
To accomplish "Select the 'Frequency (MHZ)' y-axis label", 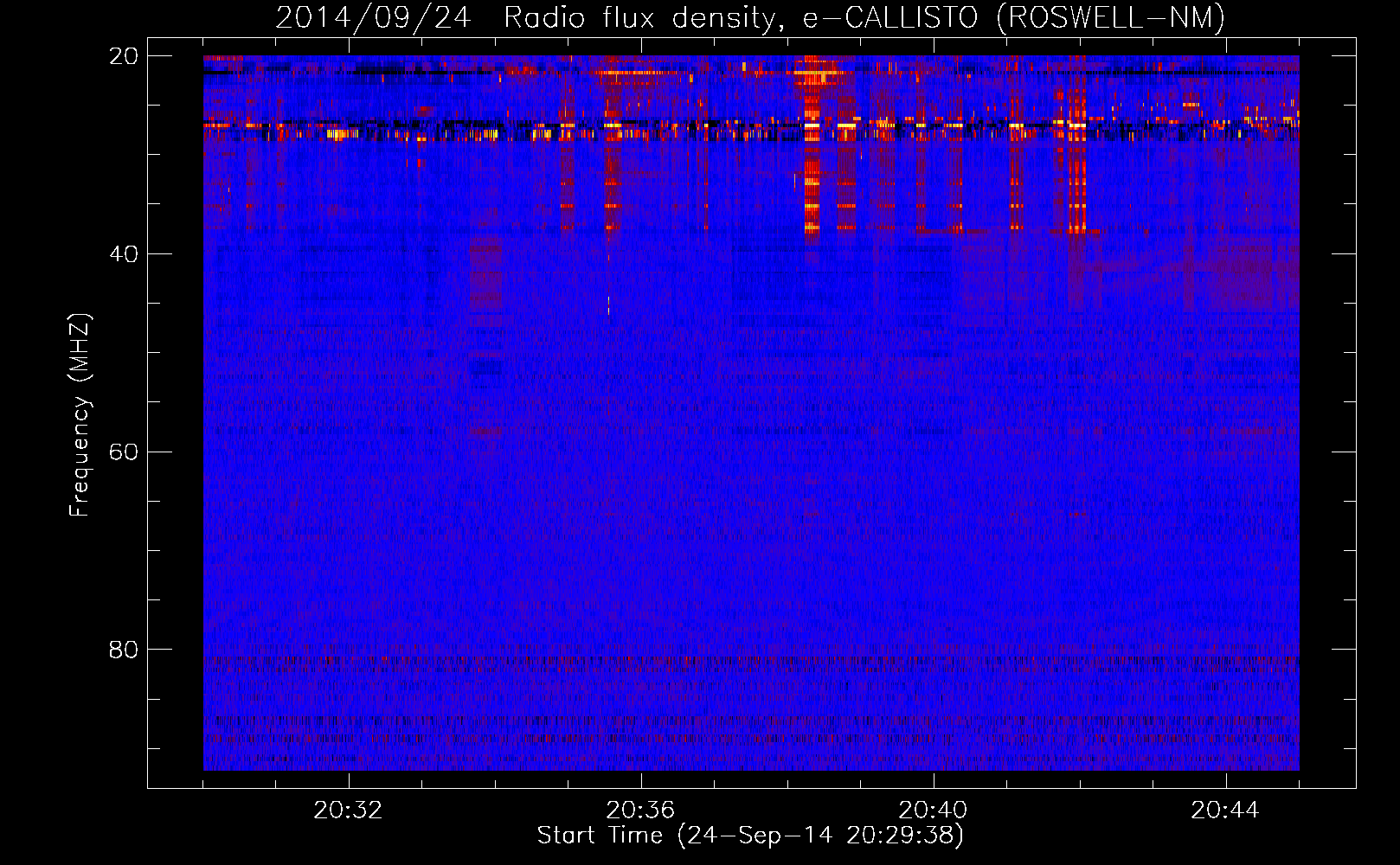I will pyautogui.click(x=79, y=415).
